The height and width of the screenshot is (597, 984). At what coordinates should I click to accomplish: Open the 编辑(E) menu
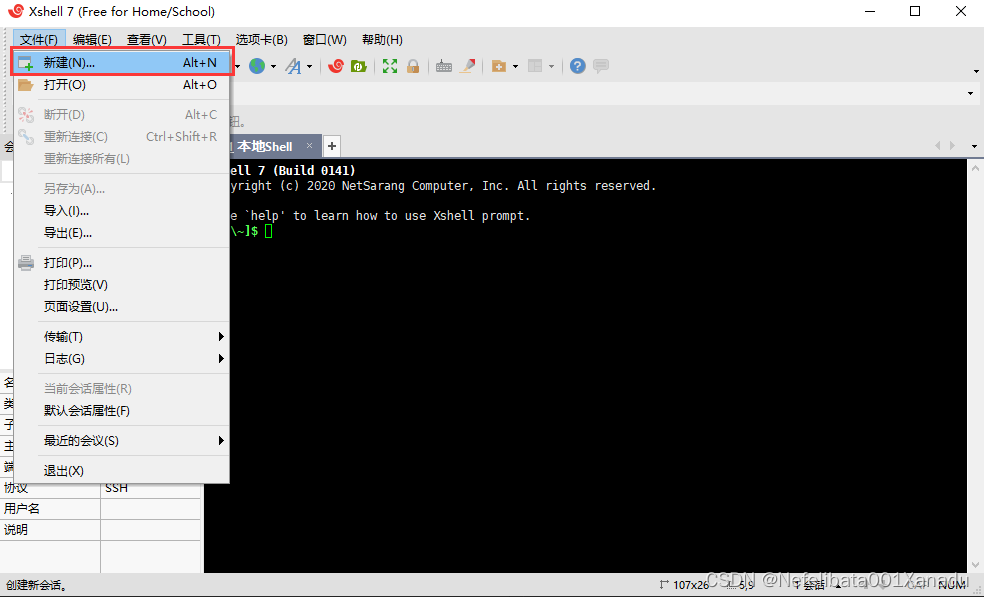point(92,40)
